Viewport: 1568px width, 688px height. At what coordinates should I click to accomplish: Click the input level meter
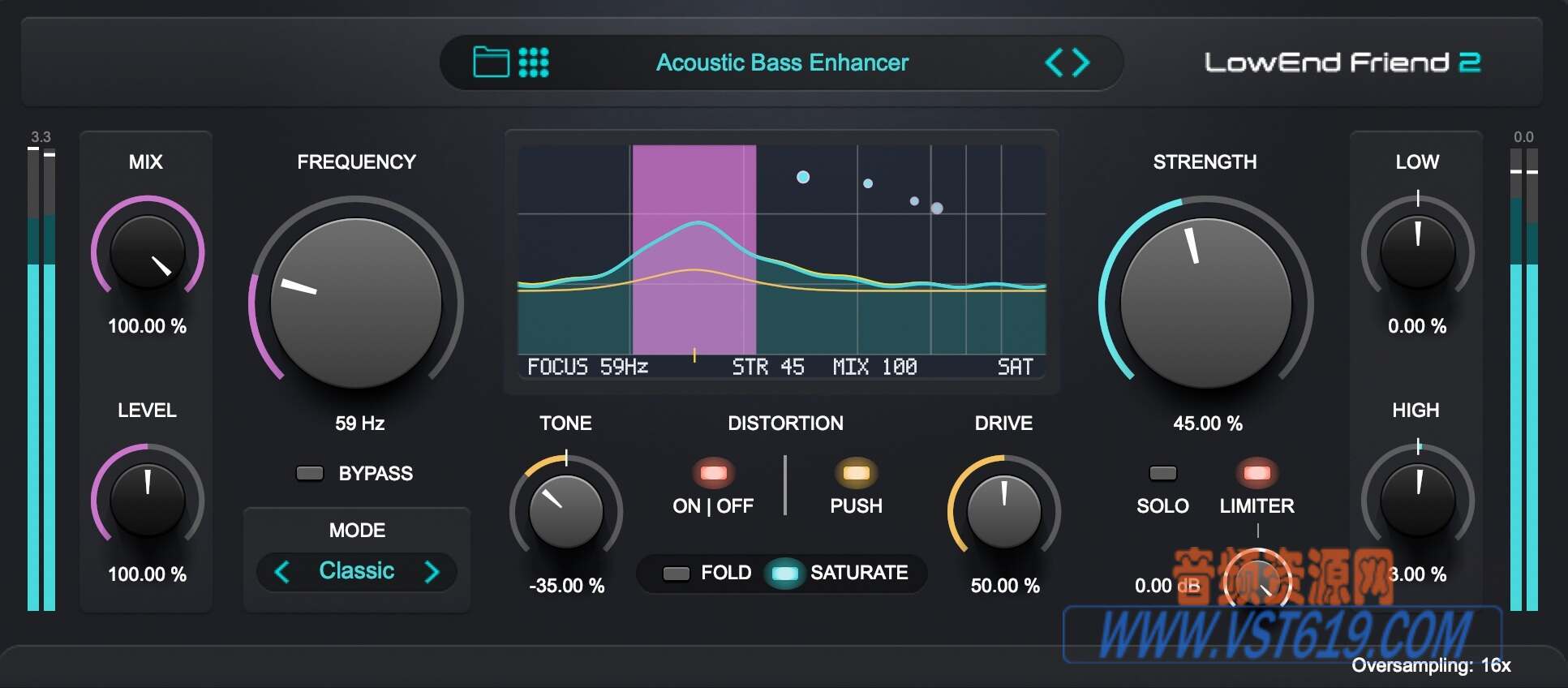(41, 379)
